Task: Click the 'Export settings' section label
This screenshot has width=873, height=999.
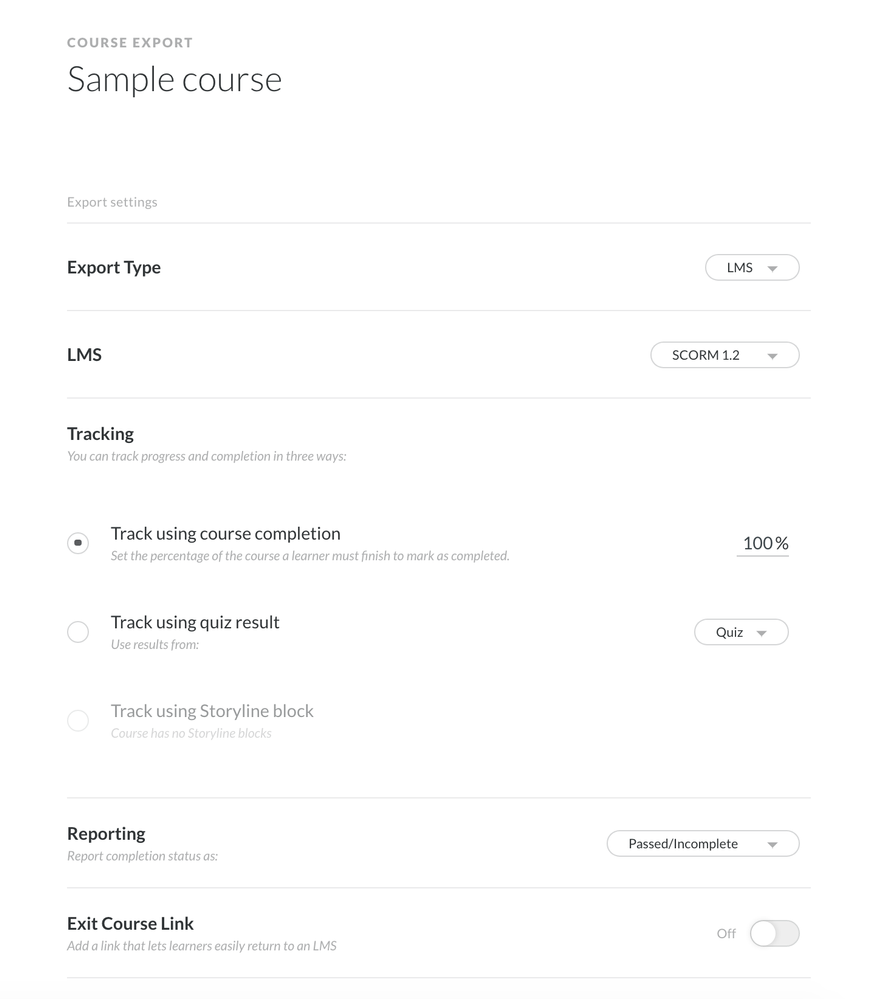Action: click(x=112, y=202)
